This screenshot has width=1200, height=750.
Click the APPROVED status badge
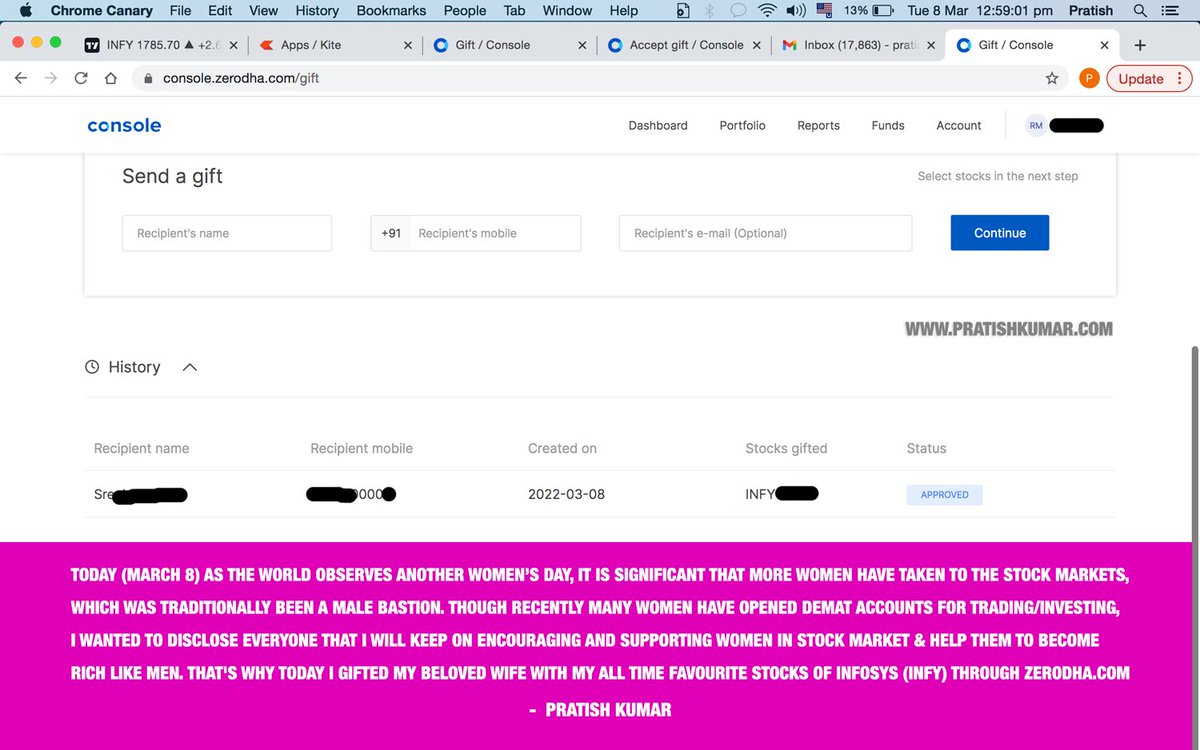(945, 495)
